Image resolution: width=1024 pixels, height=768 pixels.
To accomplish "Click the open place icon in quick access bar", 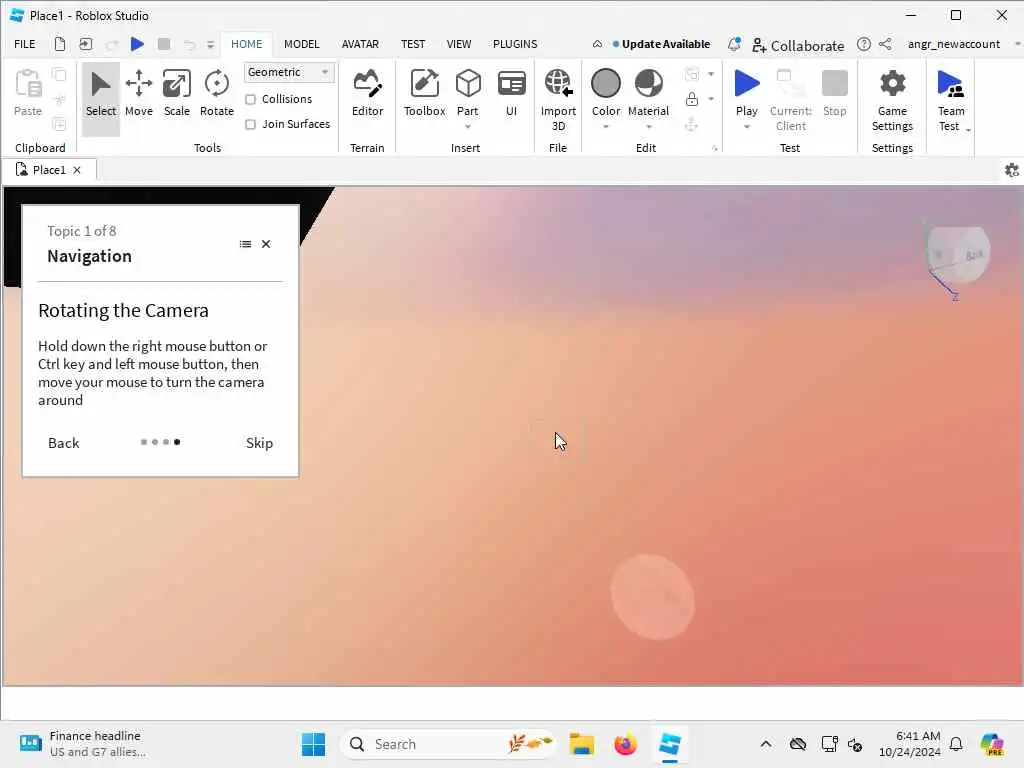I will (86, 44).
